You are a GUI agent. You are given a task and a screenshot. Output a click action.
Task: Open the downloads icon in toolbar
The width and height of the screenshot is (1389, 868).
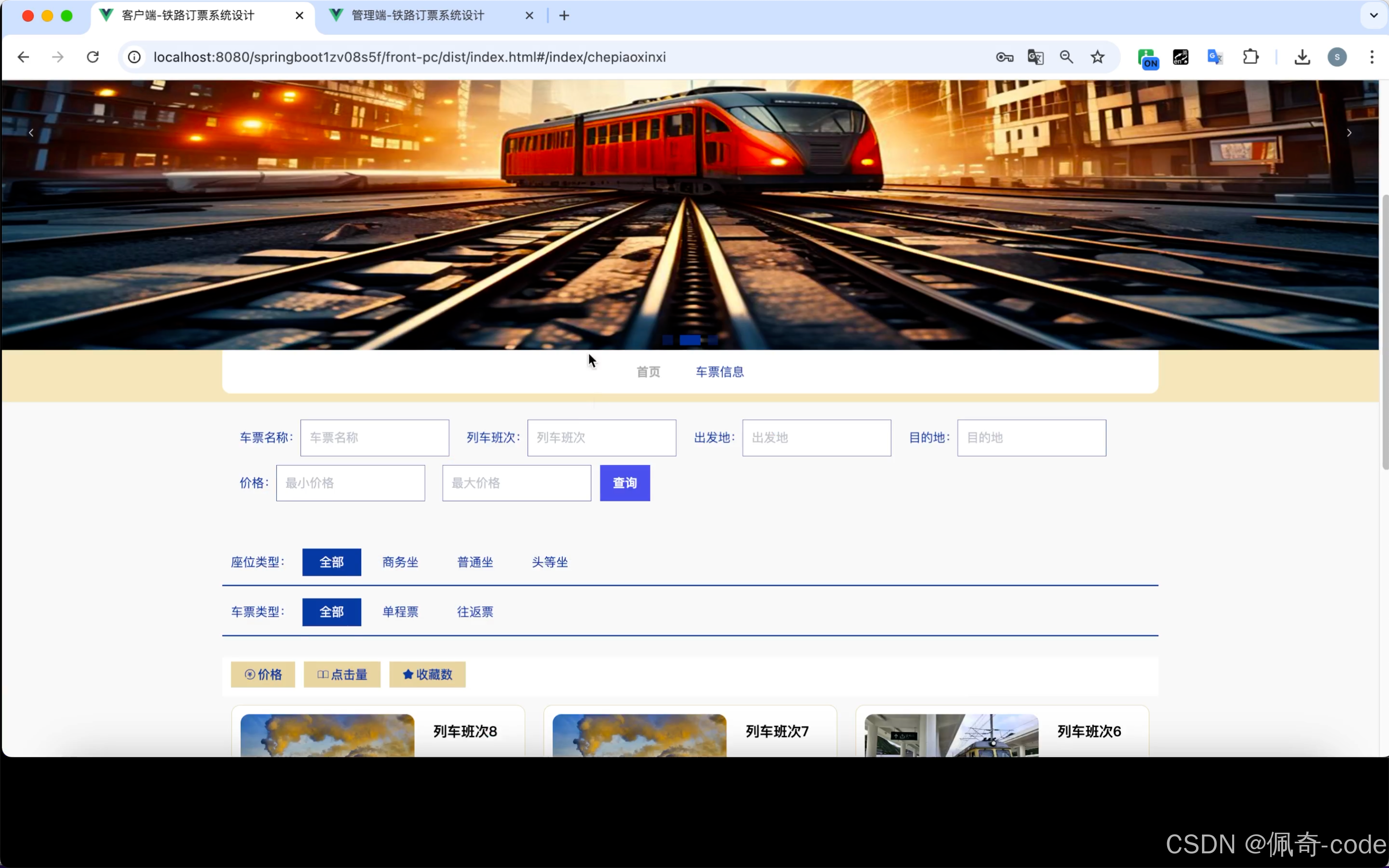point(1302,57)
